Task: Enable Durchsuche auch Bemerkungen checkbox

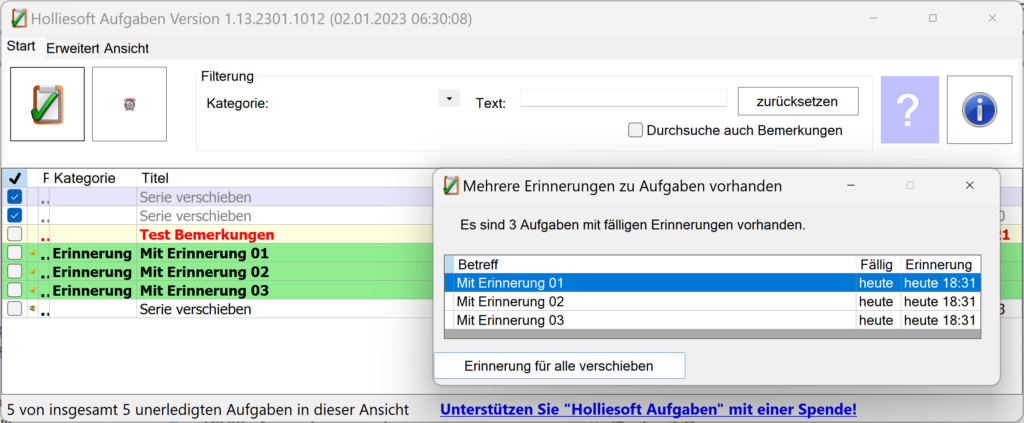Action: click(635, 130)
